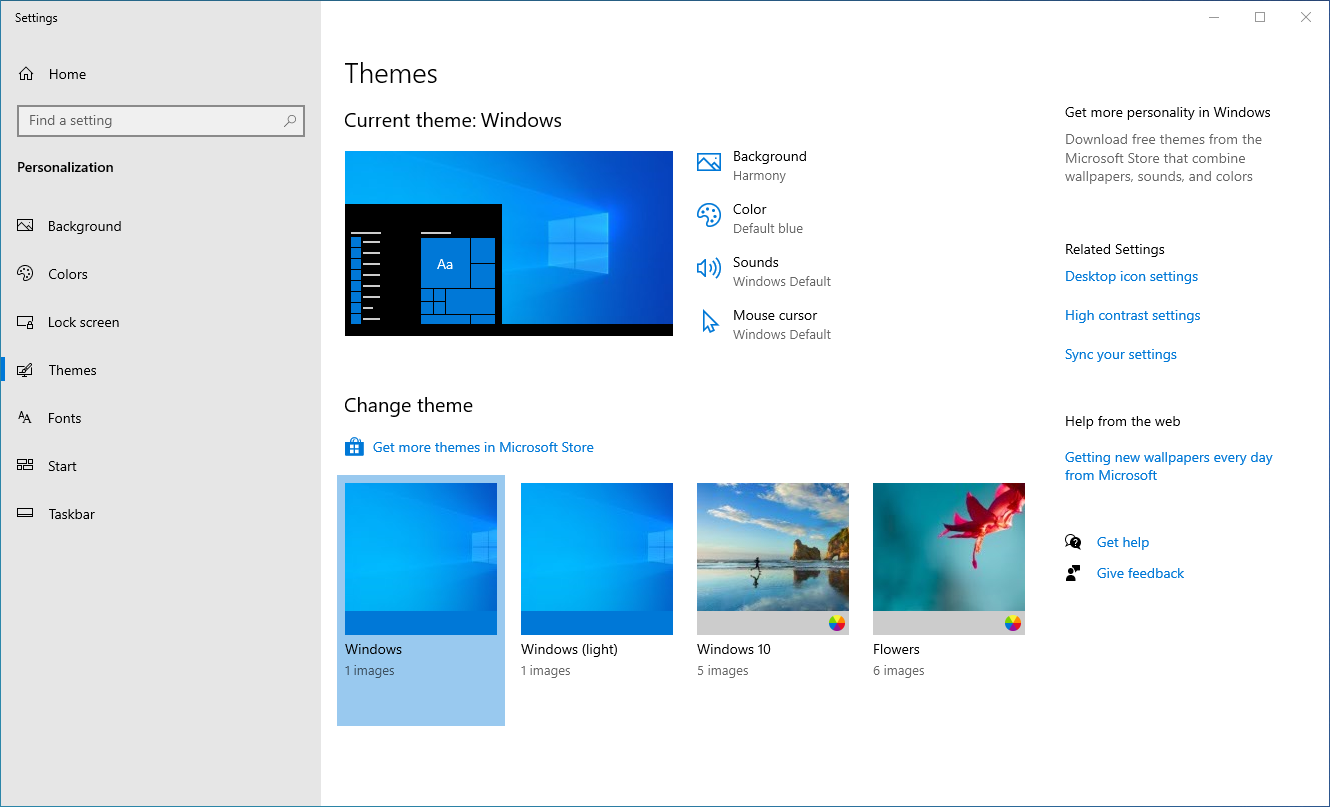Click the Give feedback link

pyautogui.click(x=1140, y=573)
